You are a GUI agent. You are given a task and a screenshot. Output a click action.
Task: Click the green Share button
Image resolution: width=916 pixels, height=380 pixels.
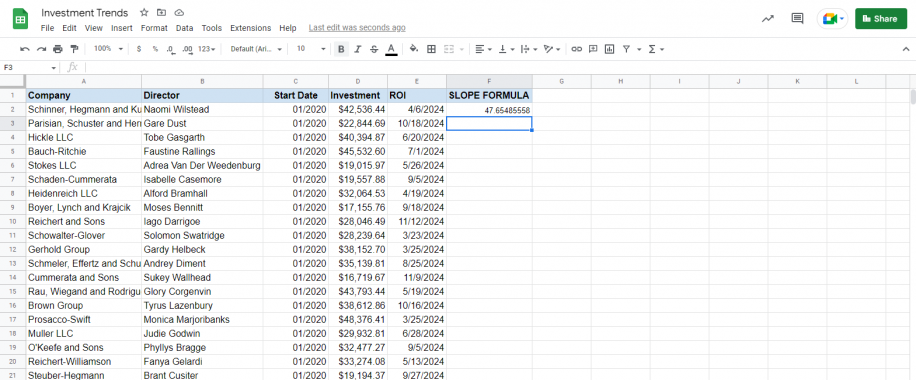click(881, 19)
